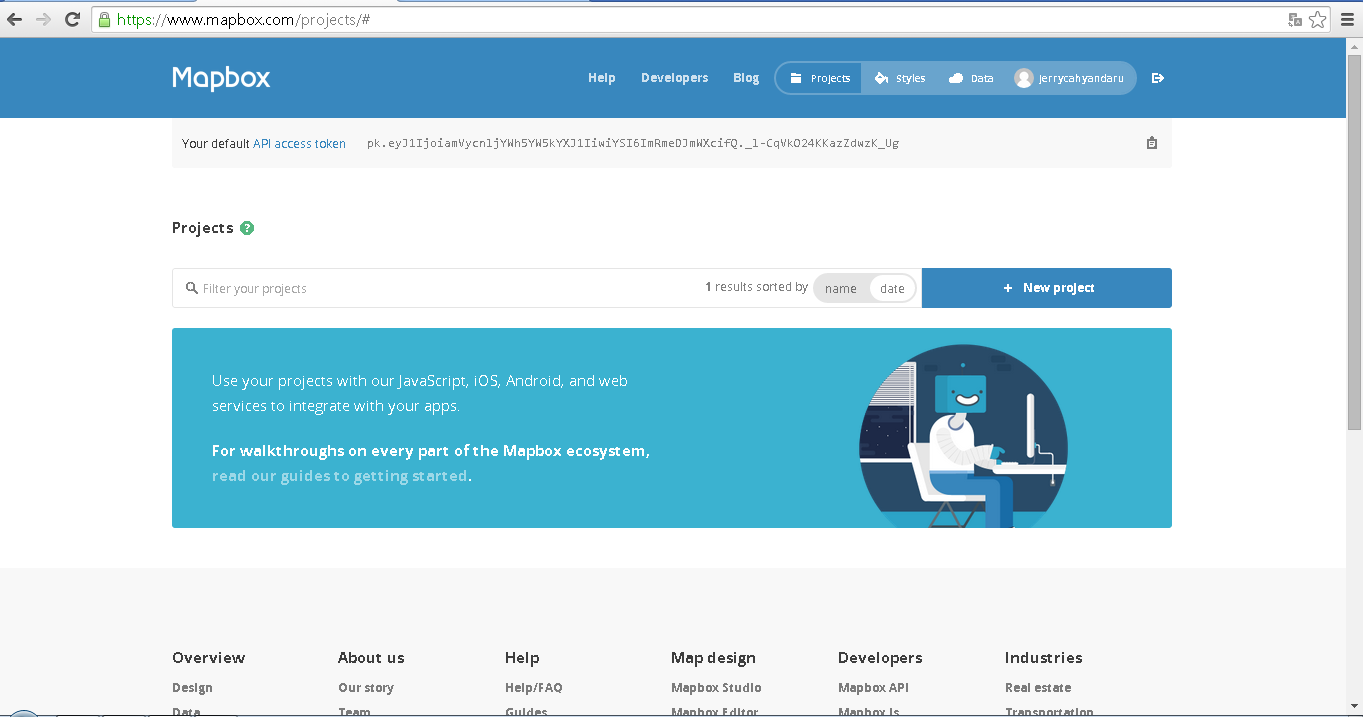This screenshot has width=1363, height=717.
Task: Click the footer Developers heading
Action: coord(880,658)
